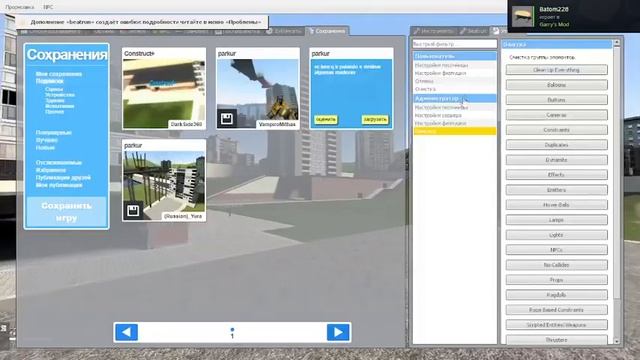640x360 pixels.
Task: Open the Construct+ save thumbnail
Action: (164, 94)
